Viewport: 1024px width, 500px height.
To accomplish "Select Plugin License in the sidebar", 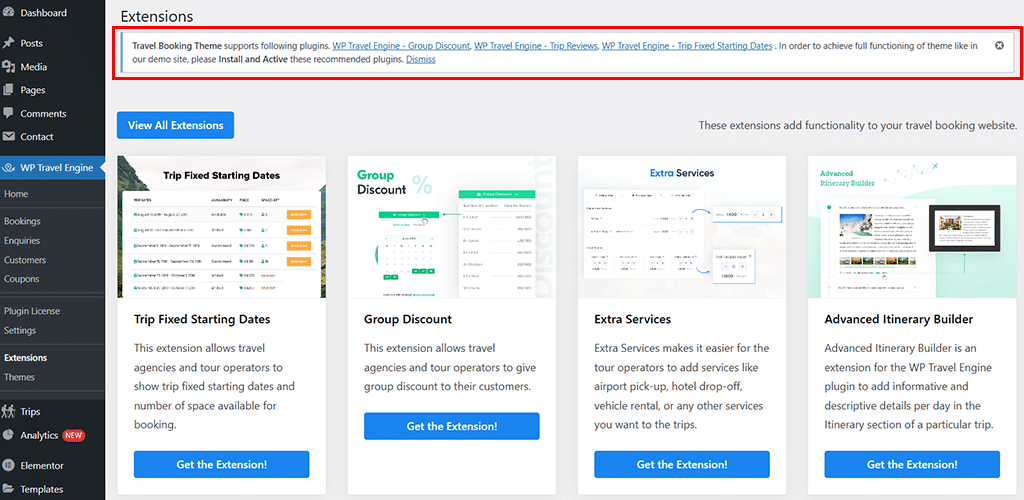I will tap(32, 311).
